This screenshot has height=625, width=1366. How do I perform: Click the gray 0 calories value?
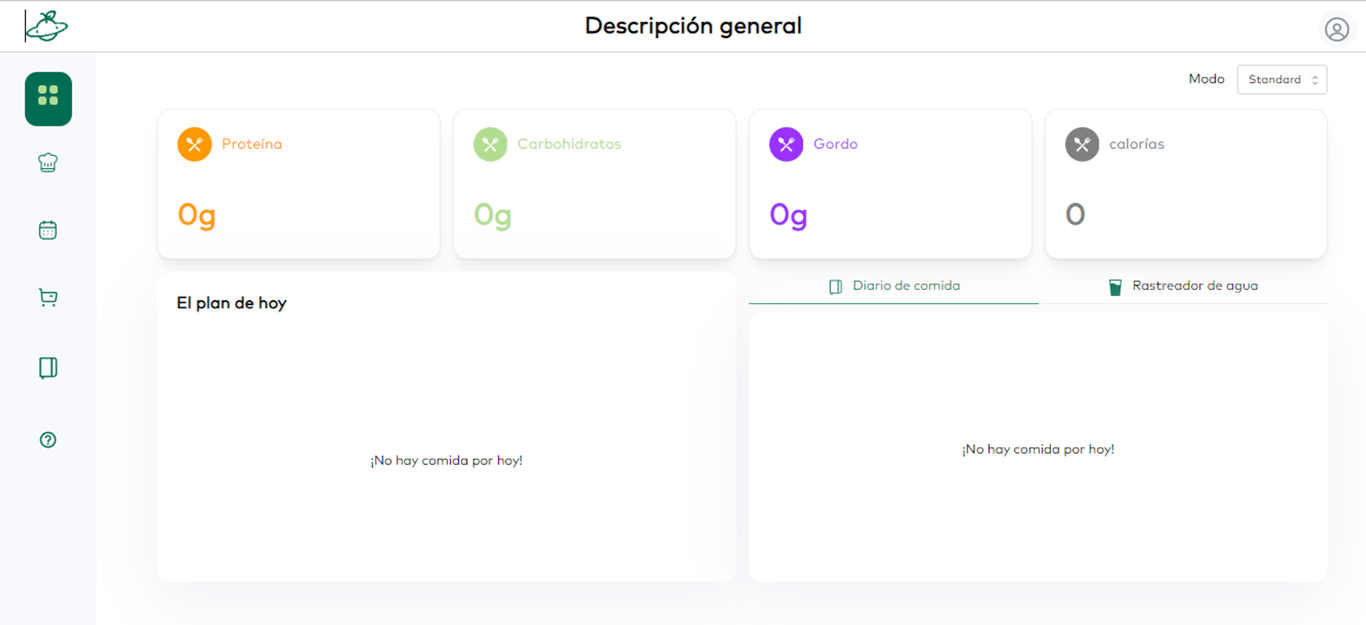tap(1075, 214)
